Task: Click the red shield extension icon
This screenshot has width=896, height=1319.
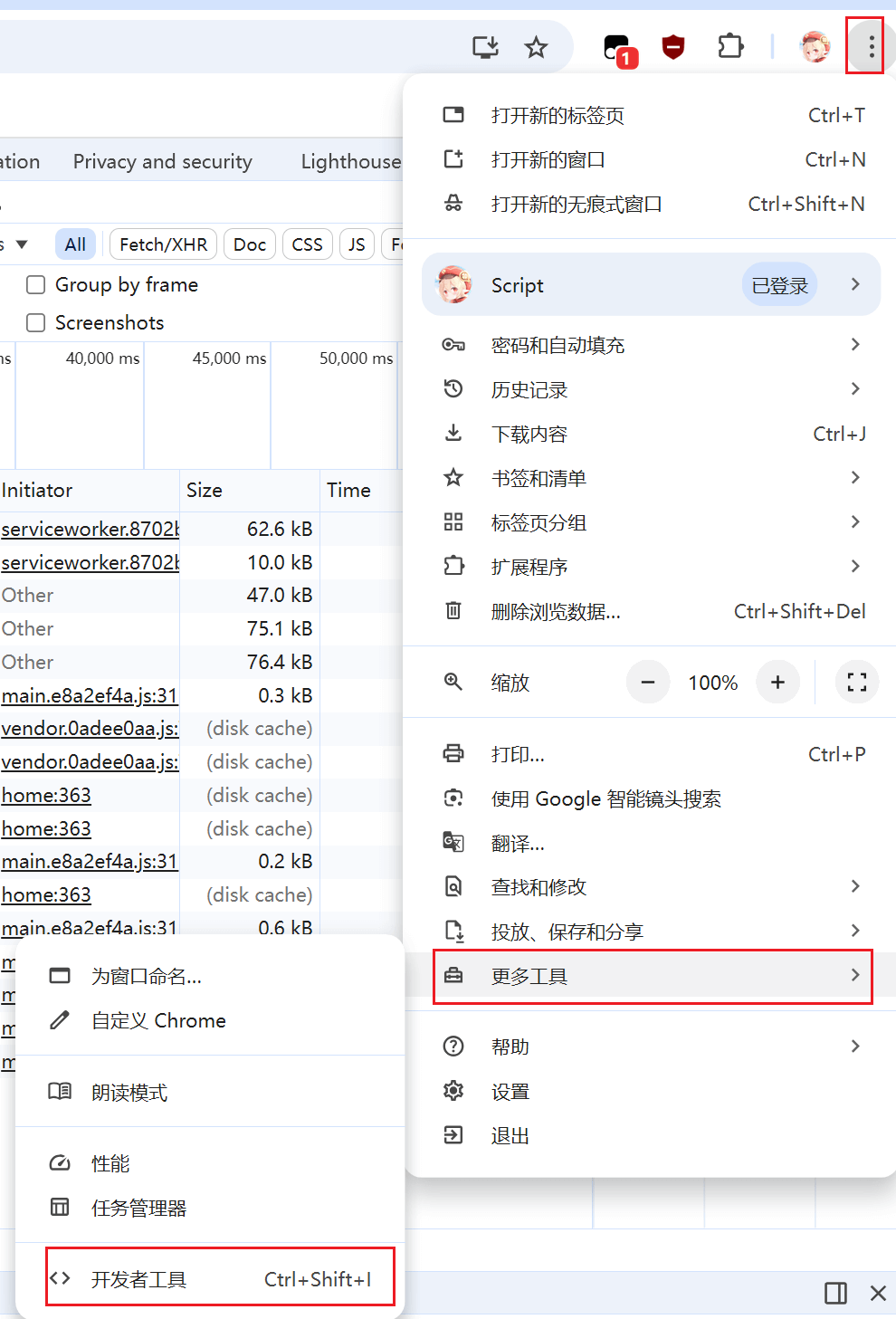Action: (x=673, y=47)
